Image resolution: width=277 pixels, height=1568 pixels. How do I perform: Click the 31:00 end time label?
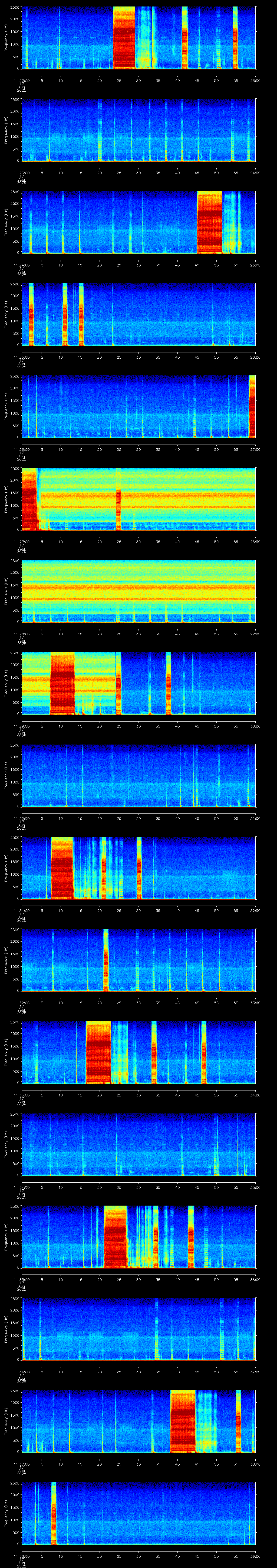(255, 818)
